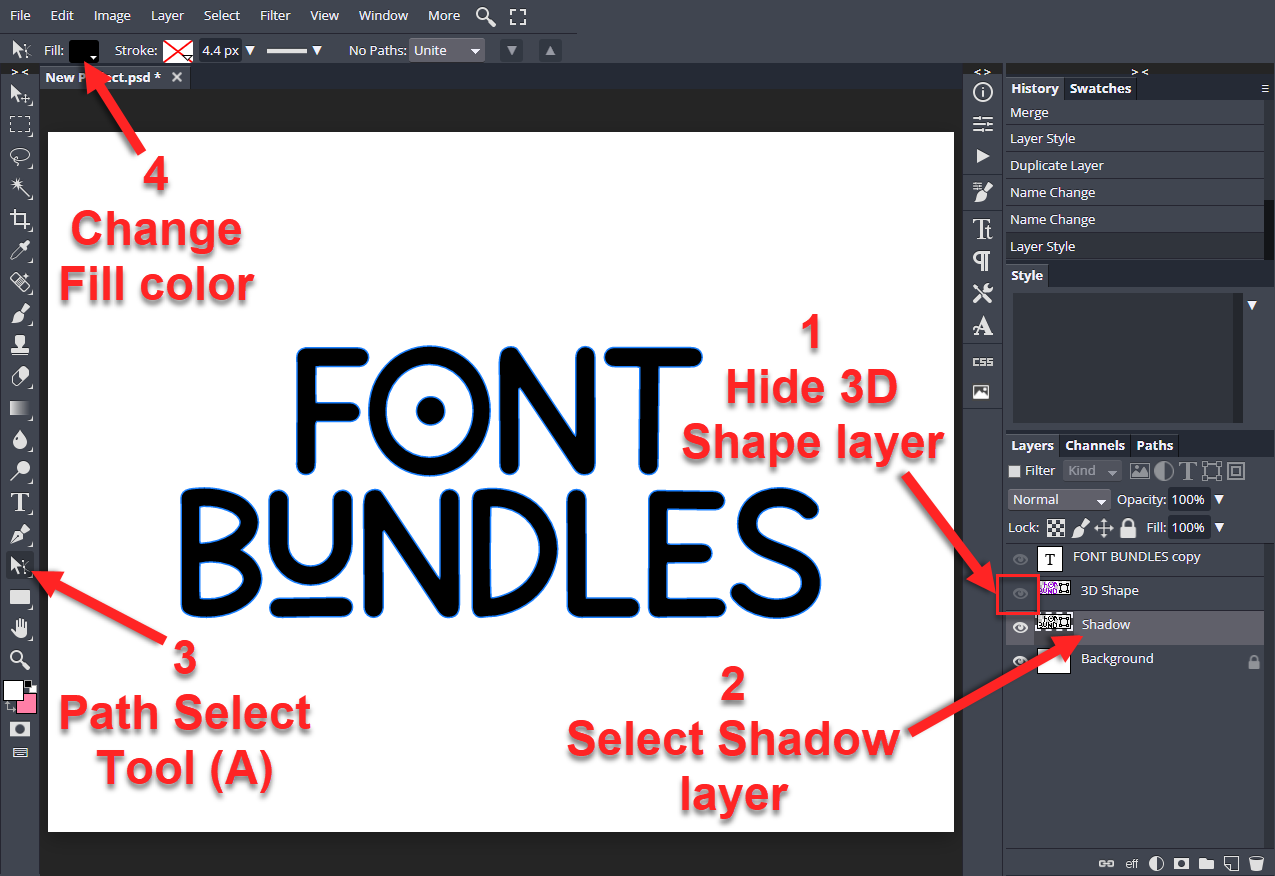Open the Brush settings panel icon
This screenshot has width=1275, height=876.
(983, 192)
